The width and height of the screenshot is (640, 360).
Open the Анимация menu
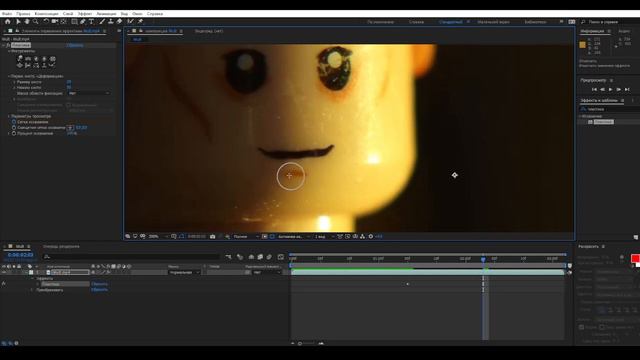(x=106, y=13)
